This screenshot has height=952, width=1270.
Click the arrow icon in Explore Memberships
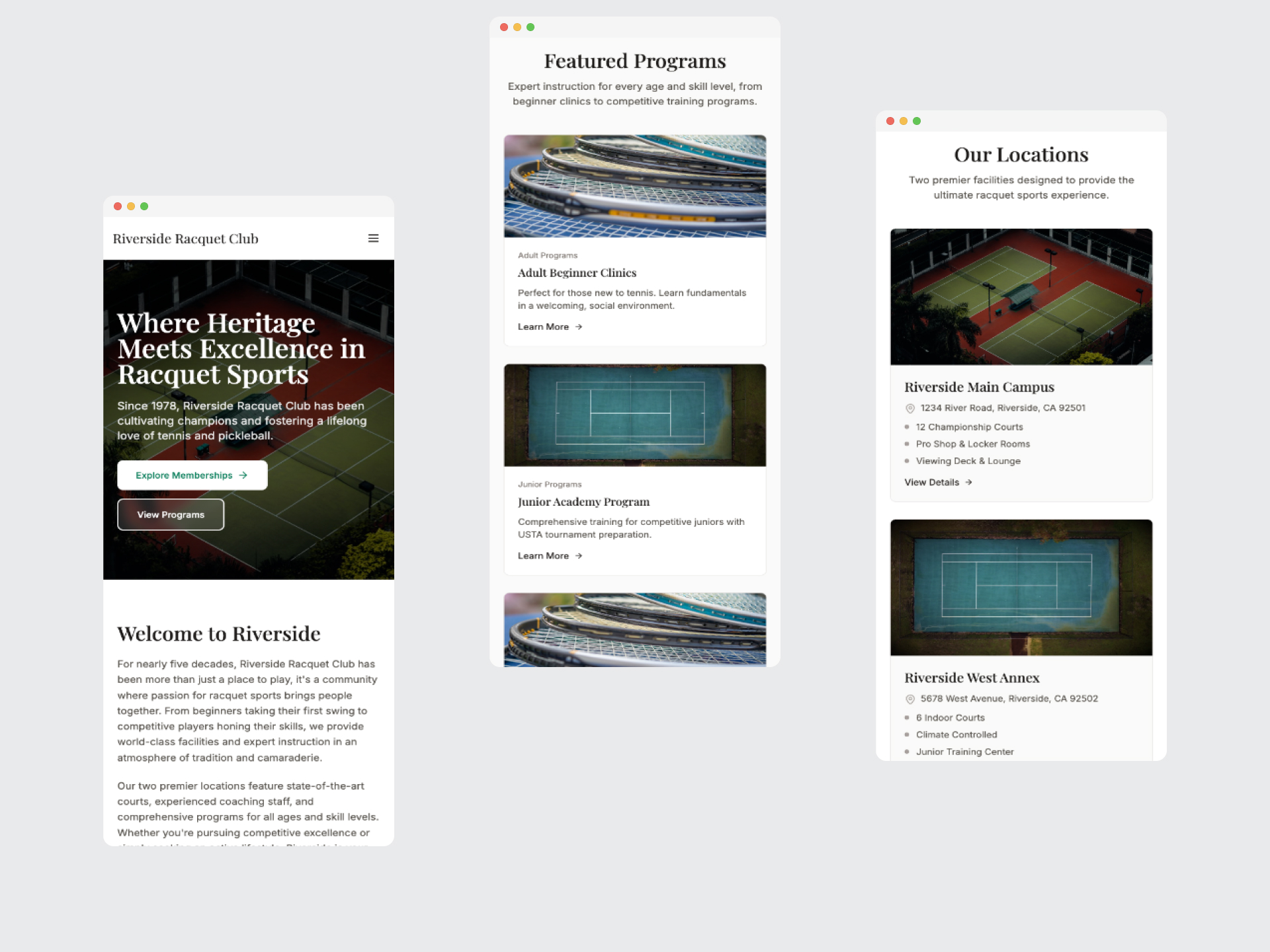click(x=243, y=475)
